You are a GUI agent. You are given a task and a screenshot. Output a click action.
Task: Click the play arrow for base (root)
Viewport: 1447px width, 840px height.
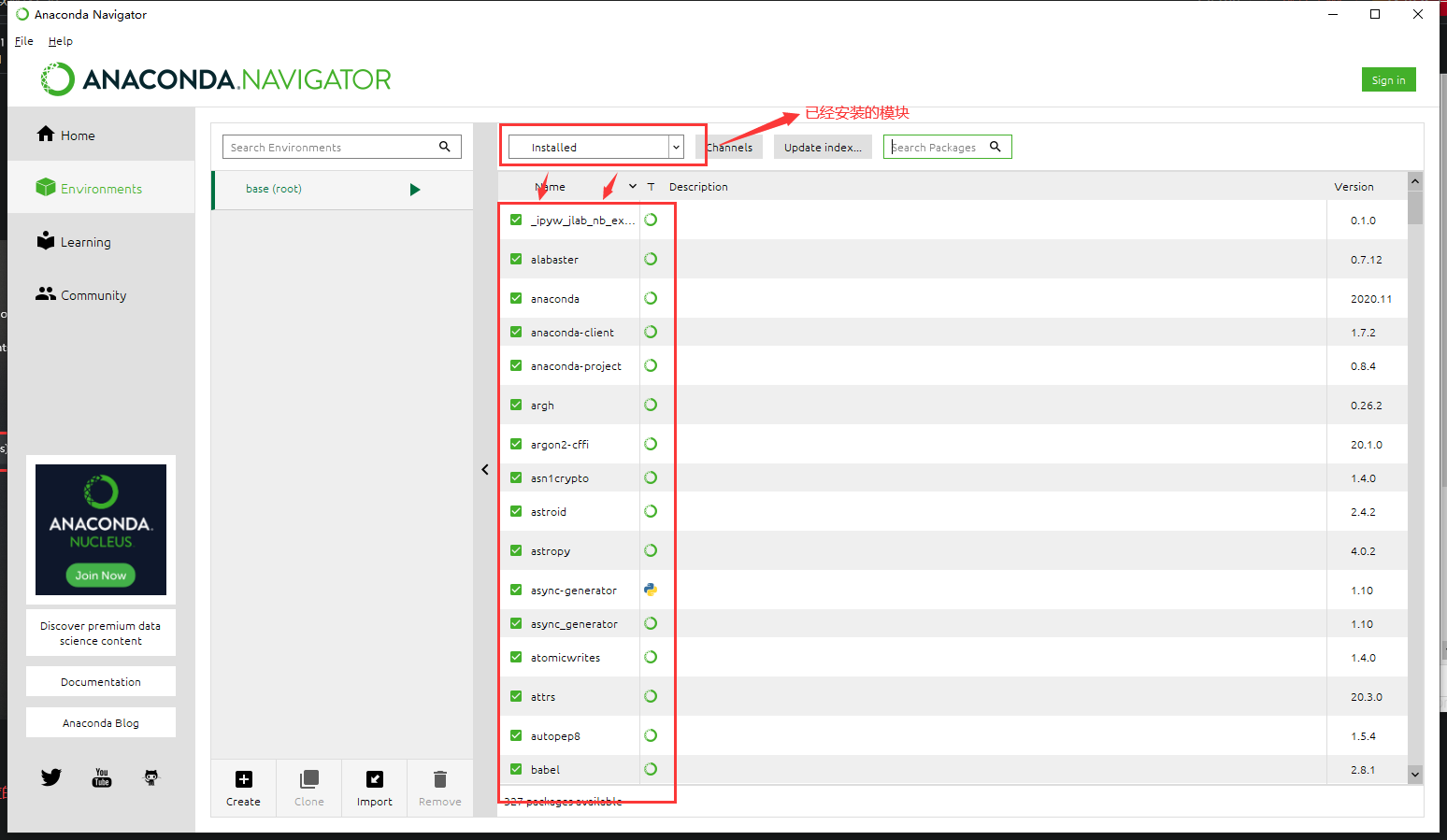pyautogui.click(x=415, y=190)
